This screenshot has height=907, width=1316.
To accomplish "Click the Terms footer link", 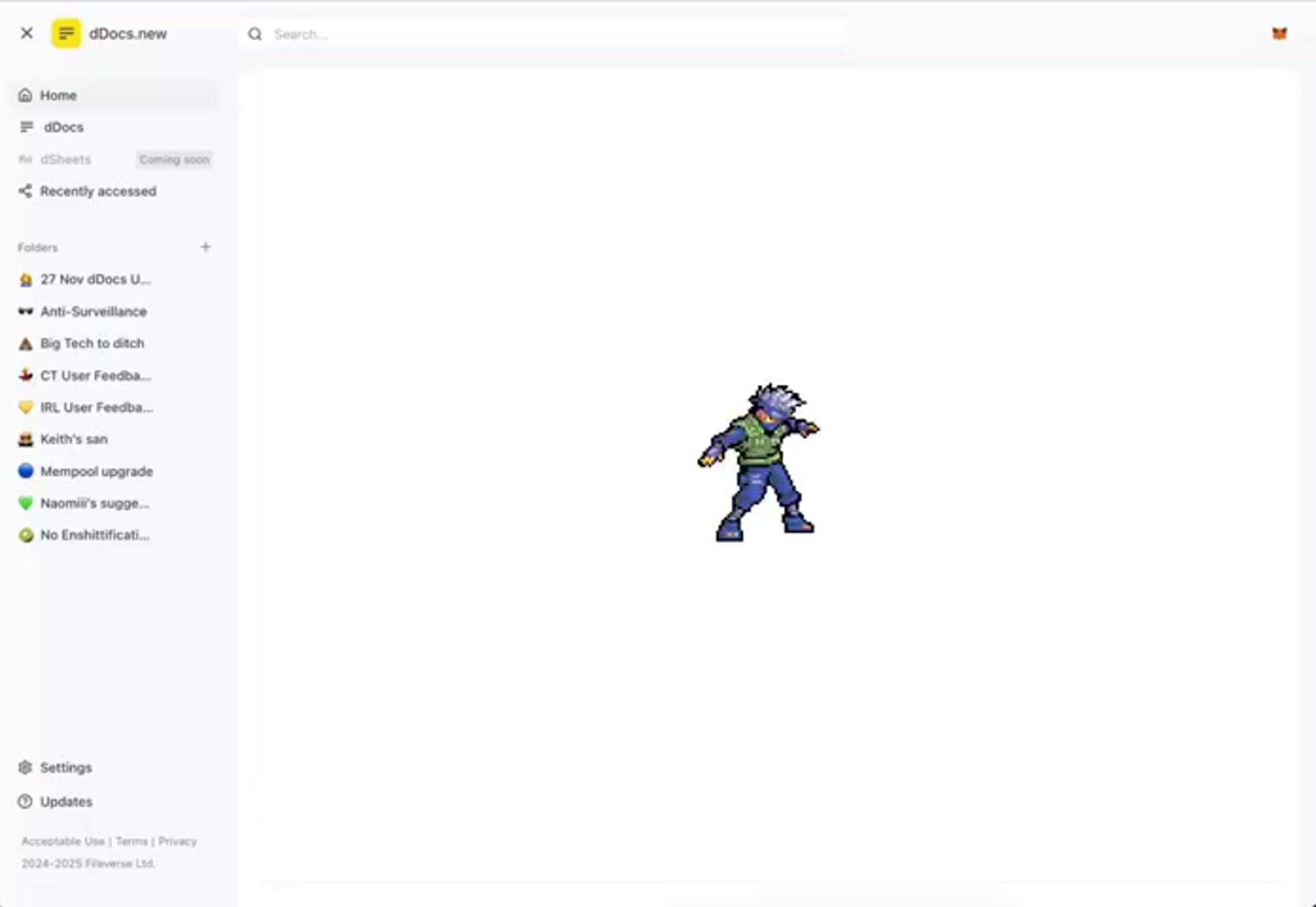I will 132,841.
